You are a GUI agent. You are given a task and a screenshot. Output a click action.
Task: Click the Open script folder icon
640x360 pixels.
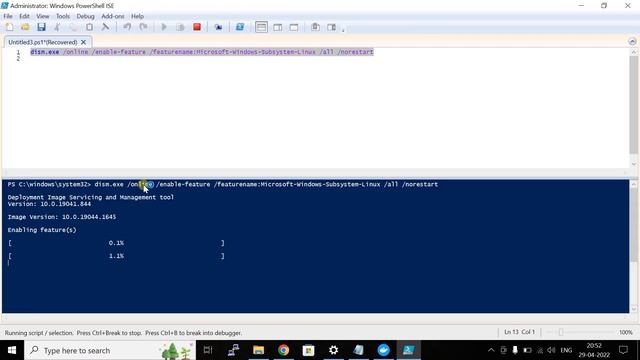click(25, 27)
